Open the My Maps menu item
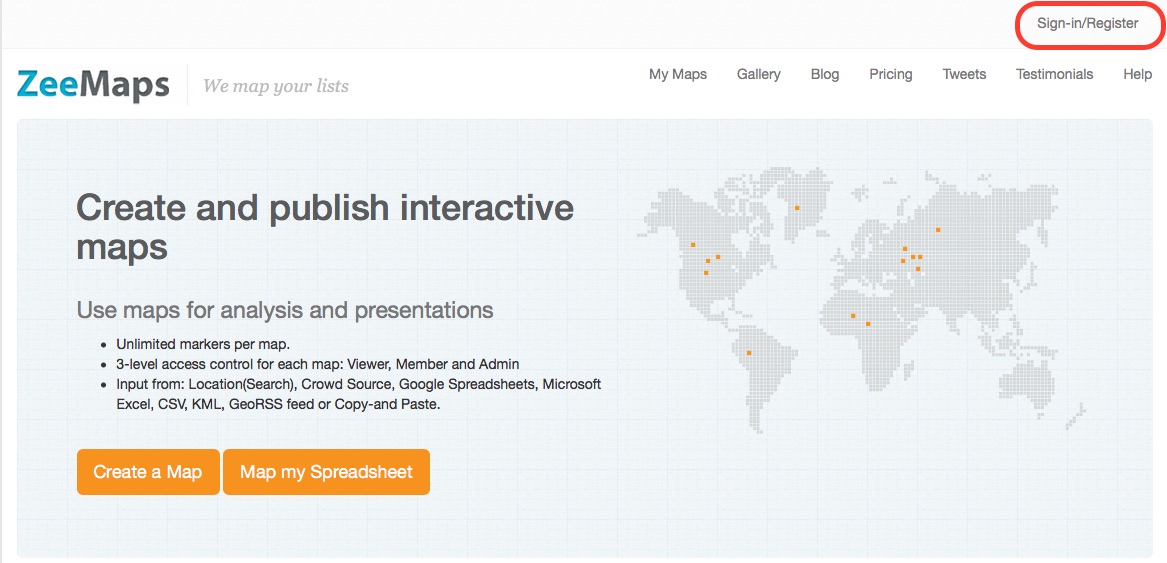1167x563 pixels. click(x=678, y=74)
